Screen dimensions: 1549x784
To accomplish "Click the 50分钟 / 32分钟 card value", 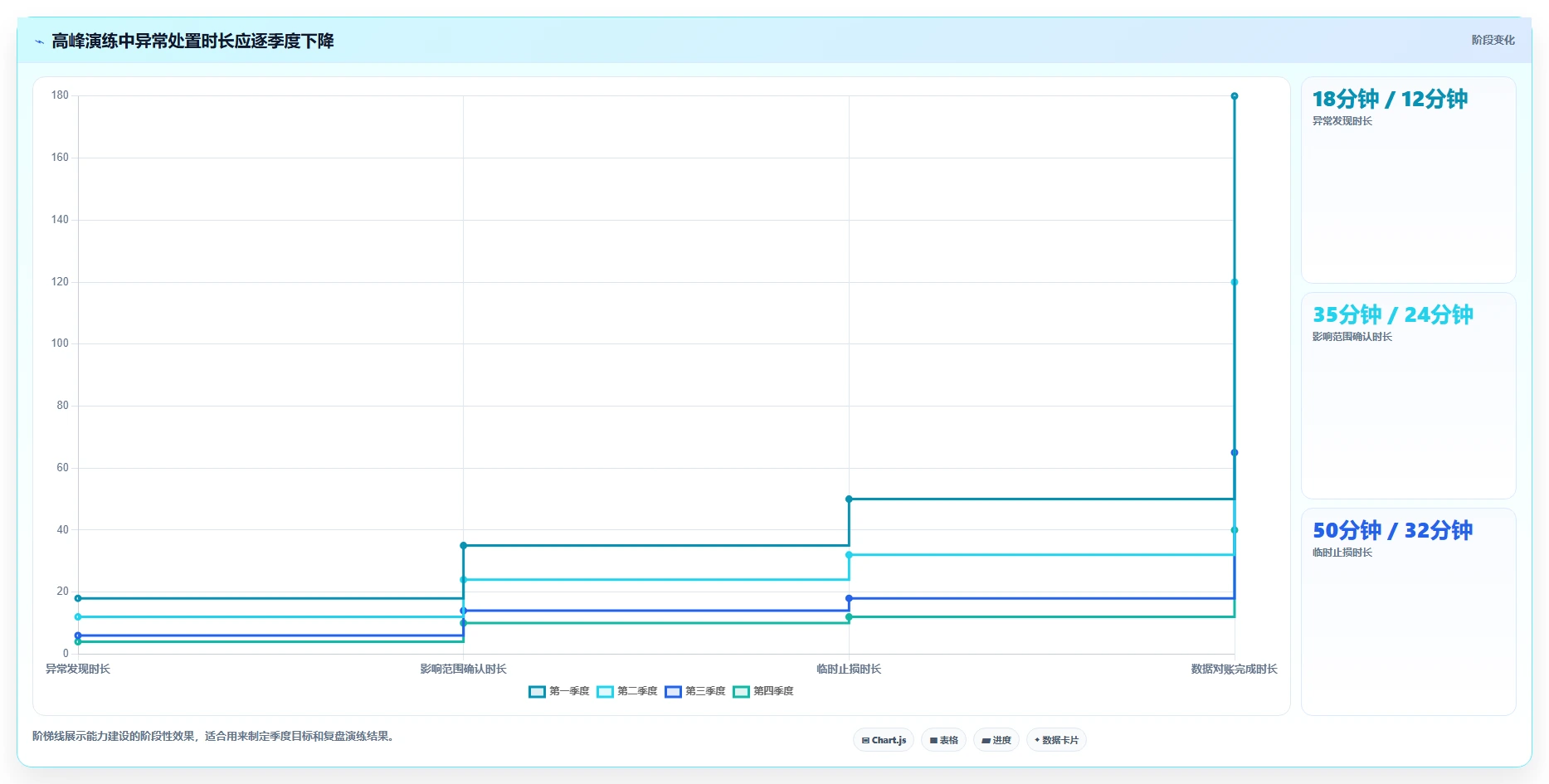I will click(1392, 530).
